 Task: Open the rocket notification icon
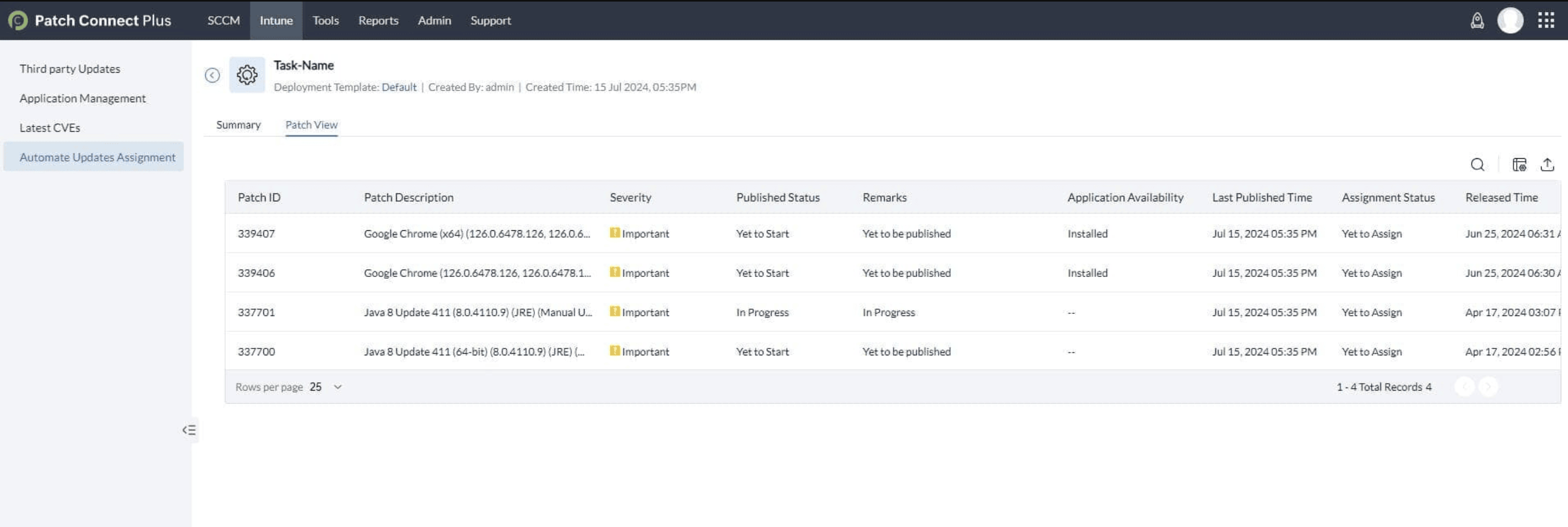click(1477, 21)
